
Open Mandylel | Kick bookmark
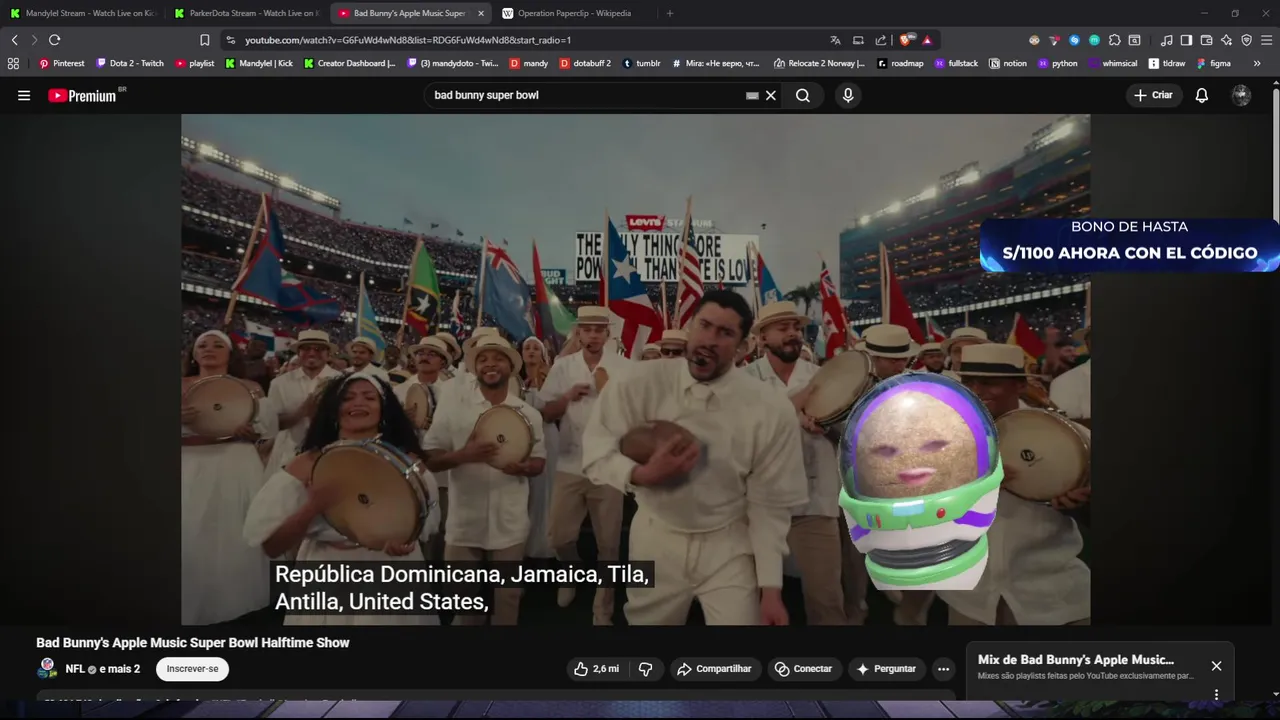tap(259, 63)
